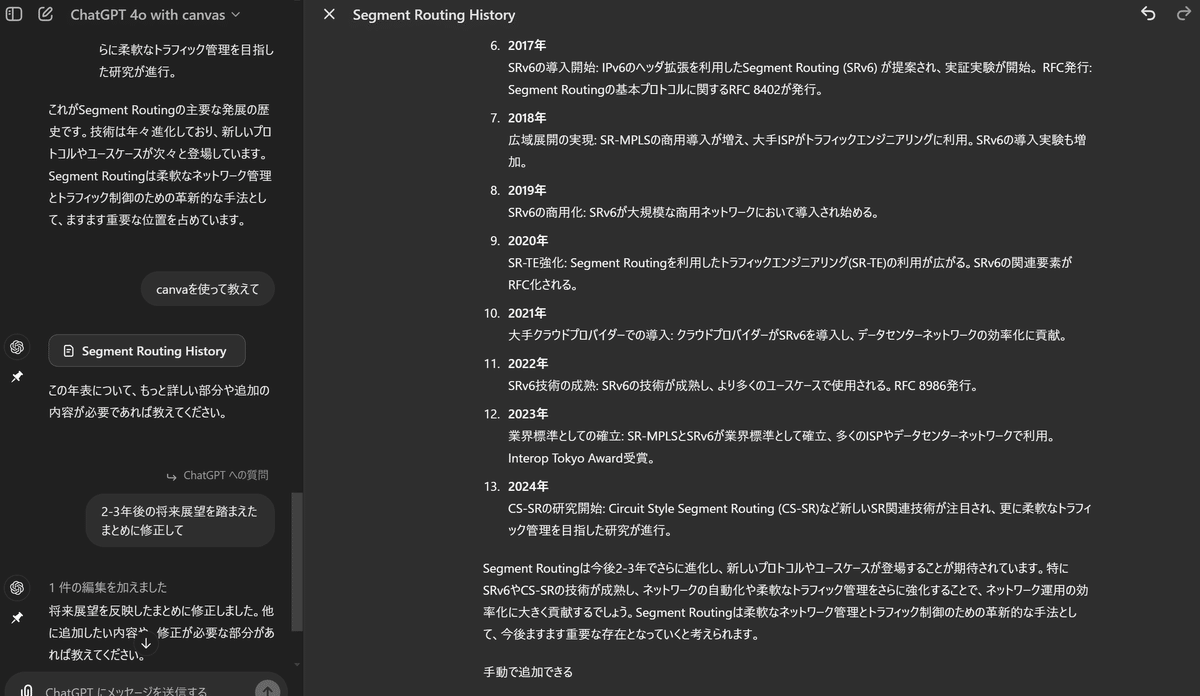This screenshot has width=1200, height=696.
Task: Click the concluding paragraph starting Segment Routingは今後2-3年
Action: 786,601
